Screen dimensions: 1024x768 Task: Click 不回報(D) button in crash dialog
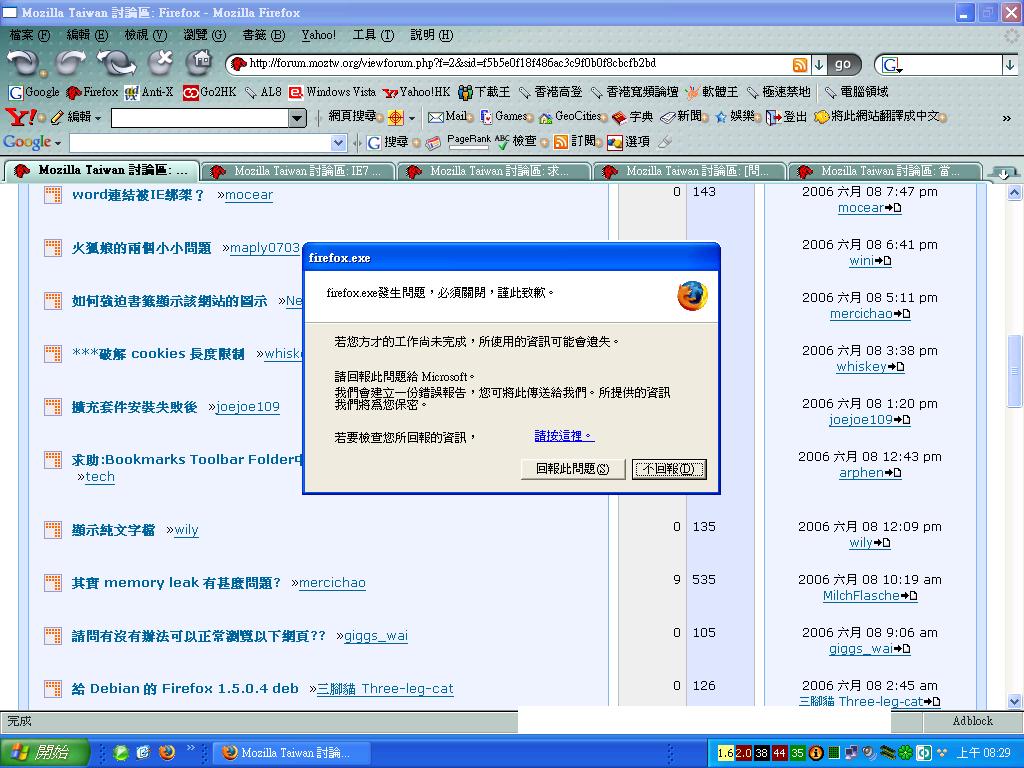669,469
